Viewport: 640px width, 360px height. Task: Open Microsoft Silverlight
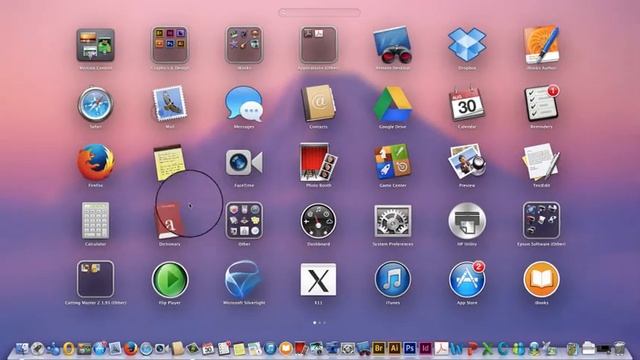(244, 279)
